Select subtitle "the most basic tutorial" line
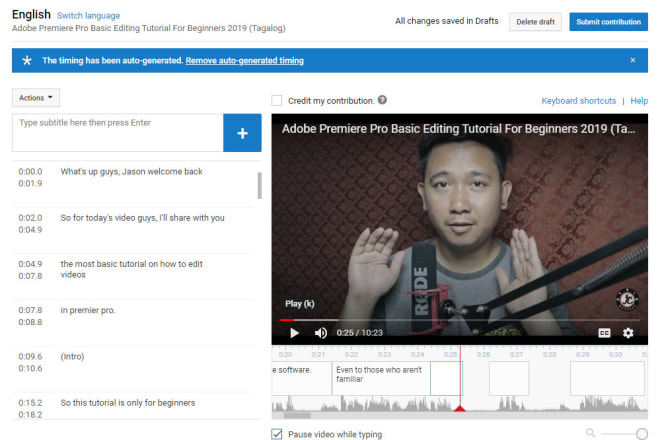Image resolution: width=660 pixels, height=440 pixels. [131, 269]
